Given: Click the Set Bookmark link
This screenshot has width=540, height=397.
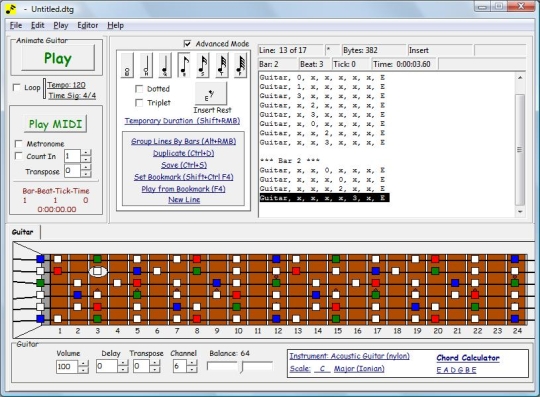Looking at the screenshot, I should click(184, 177).
